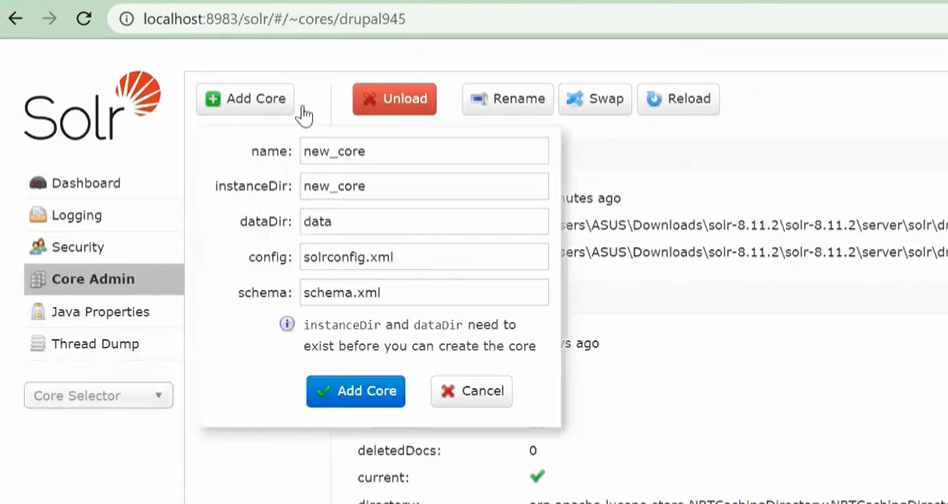
Task: Click the deletedDocs value 0
Action: pyautogui.click(x=533, y=451)
